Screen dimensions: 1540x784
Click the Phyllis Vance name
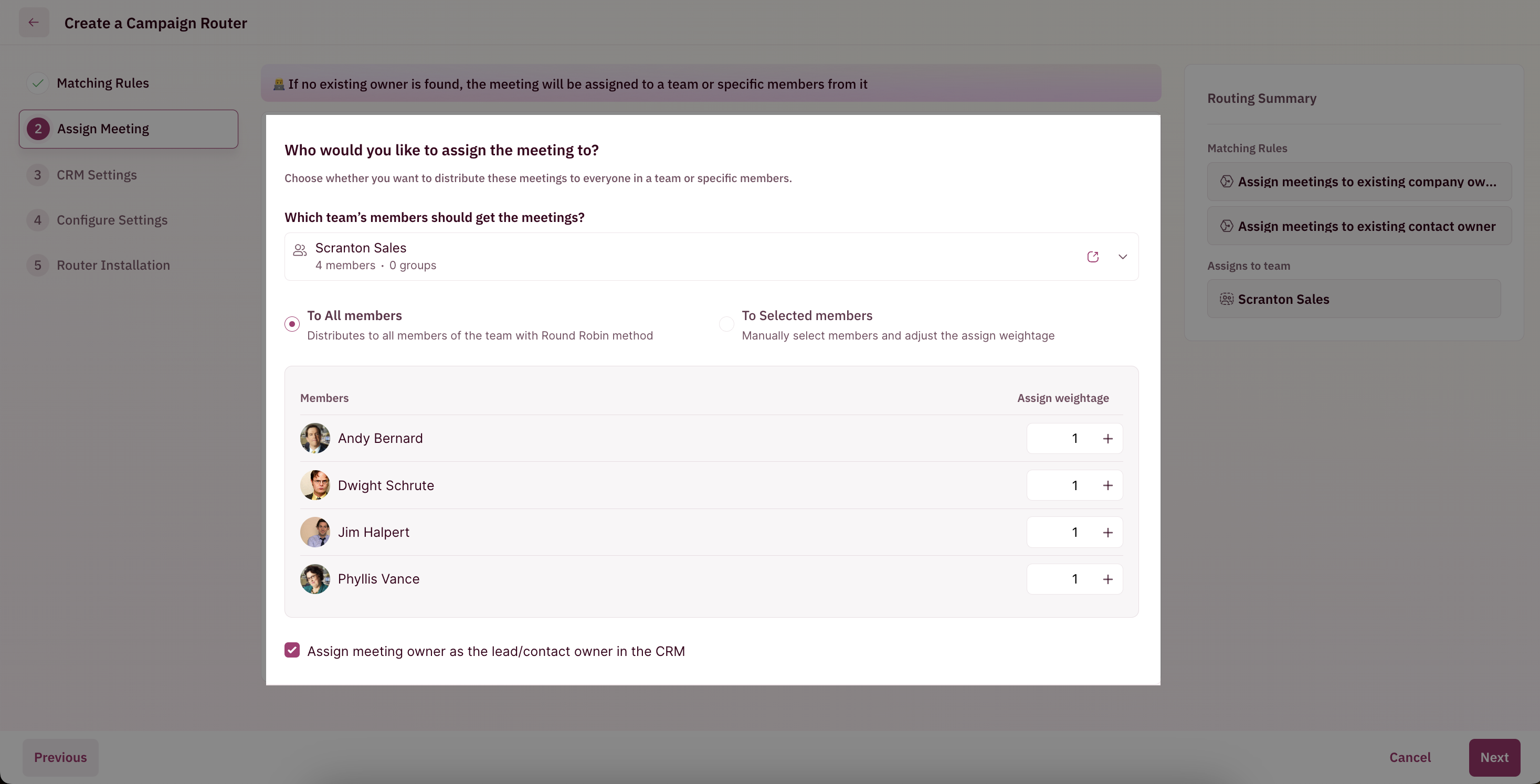(x=378, y=579)
